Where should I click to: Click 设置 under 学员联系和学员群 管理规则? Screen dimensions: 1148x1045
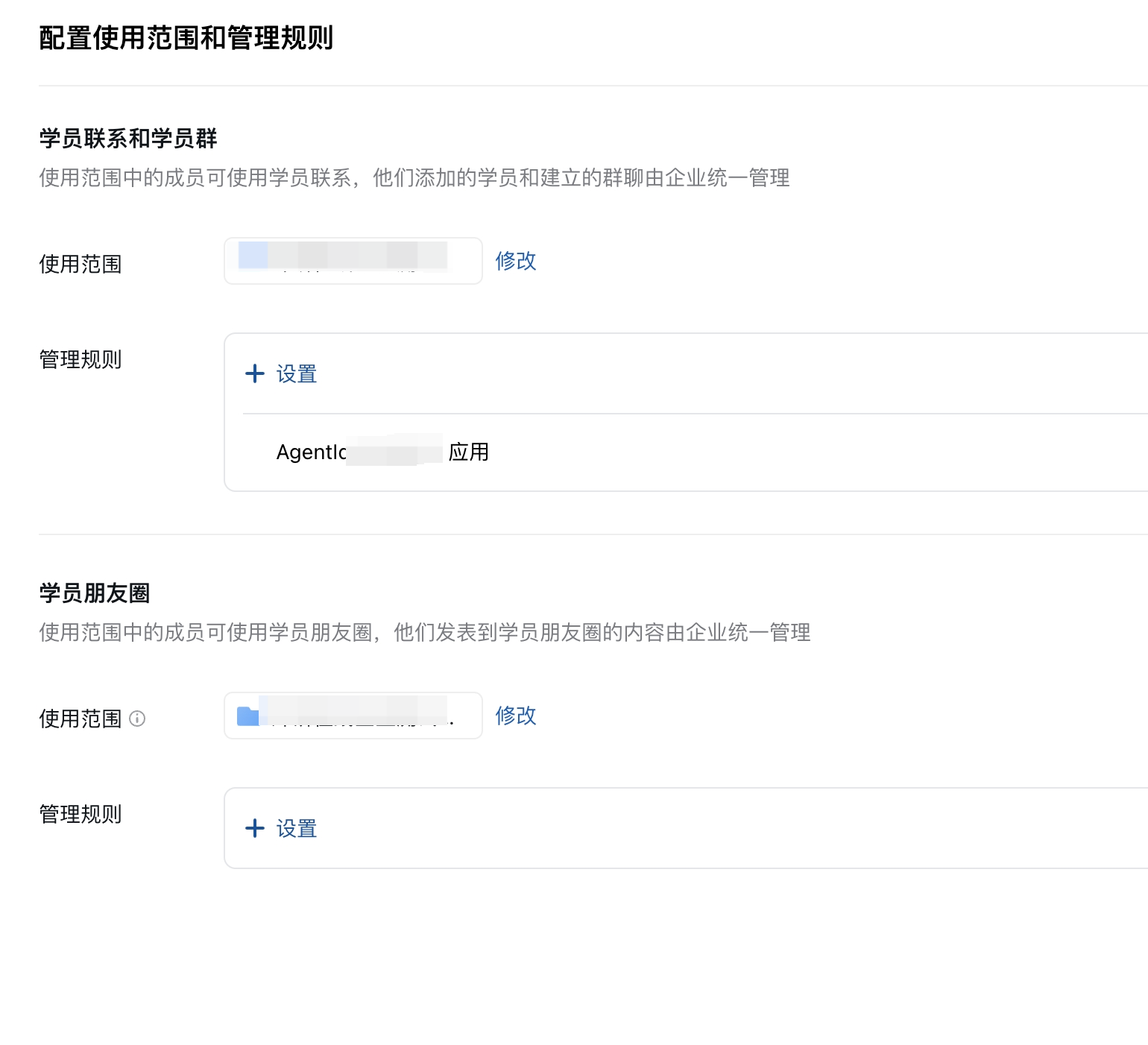297,374
